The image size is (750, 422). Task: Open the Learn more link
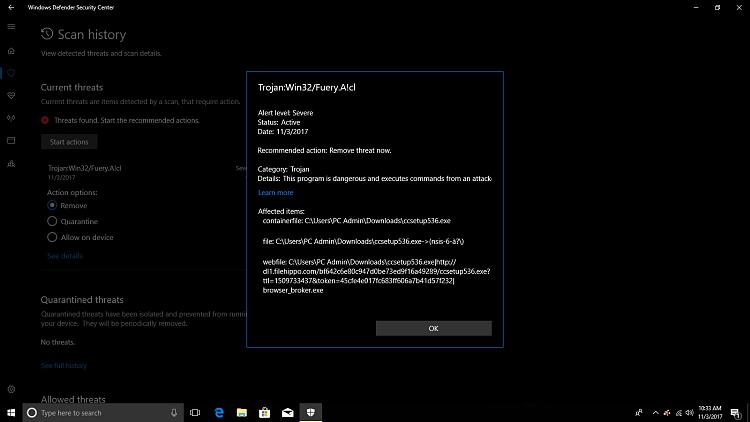[276, 192]
